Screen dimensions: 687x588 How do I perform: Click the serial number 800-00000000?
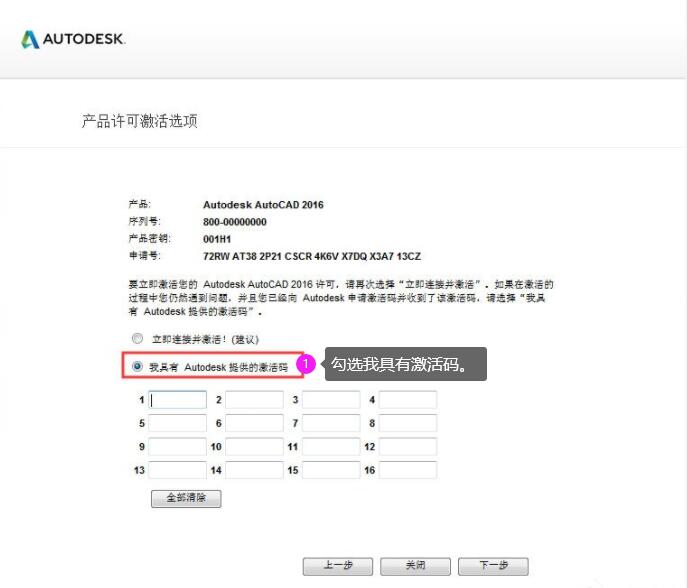point(235,222)
